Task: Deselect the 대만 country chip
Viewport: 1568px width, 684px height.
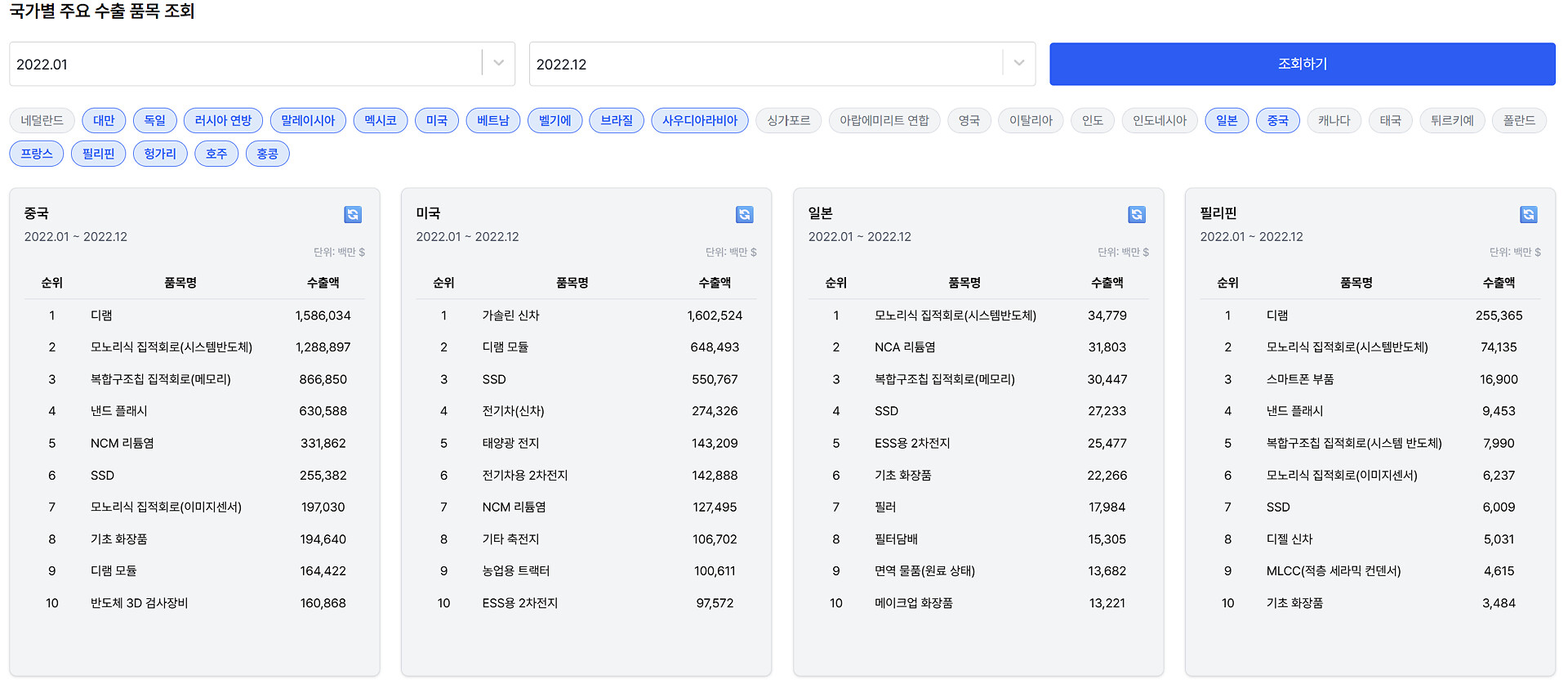Action: tap(104, 120)
